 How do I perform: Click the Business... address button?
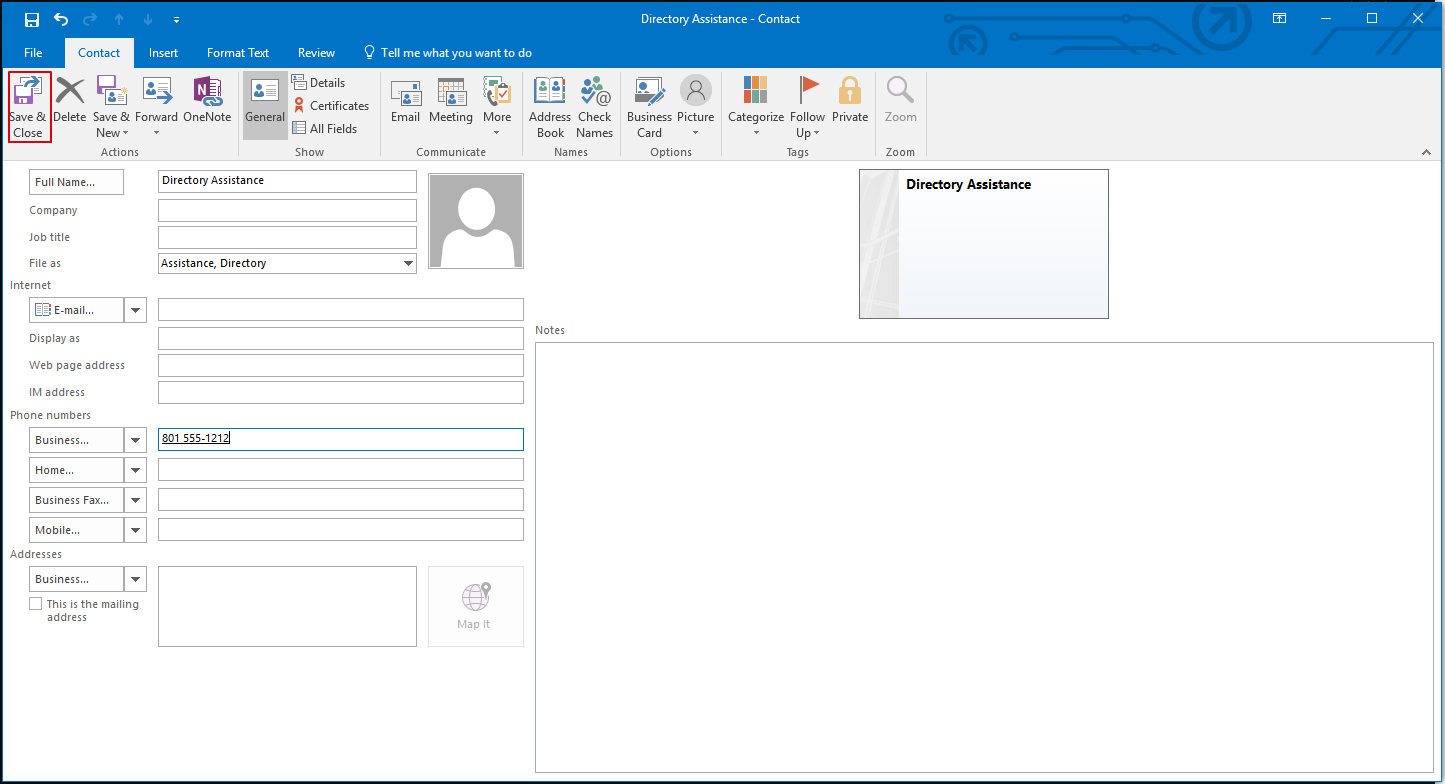pyautogui.click(x=77, y=579)
